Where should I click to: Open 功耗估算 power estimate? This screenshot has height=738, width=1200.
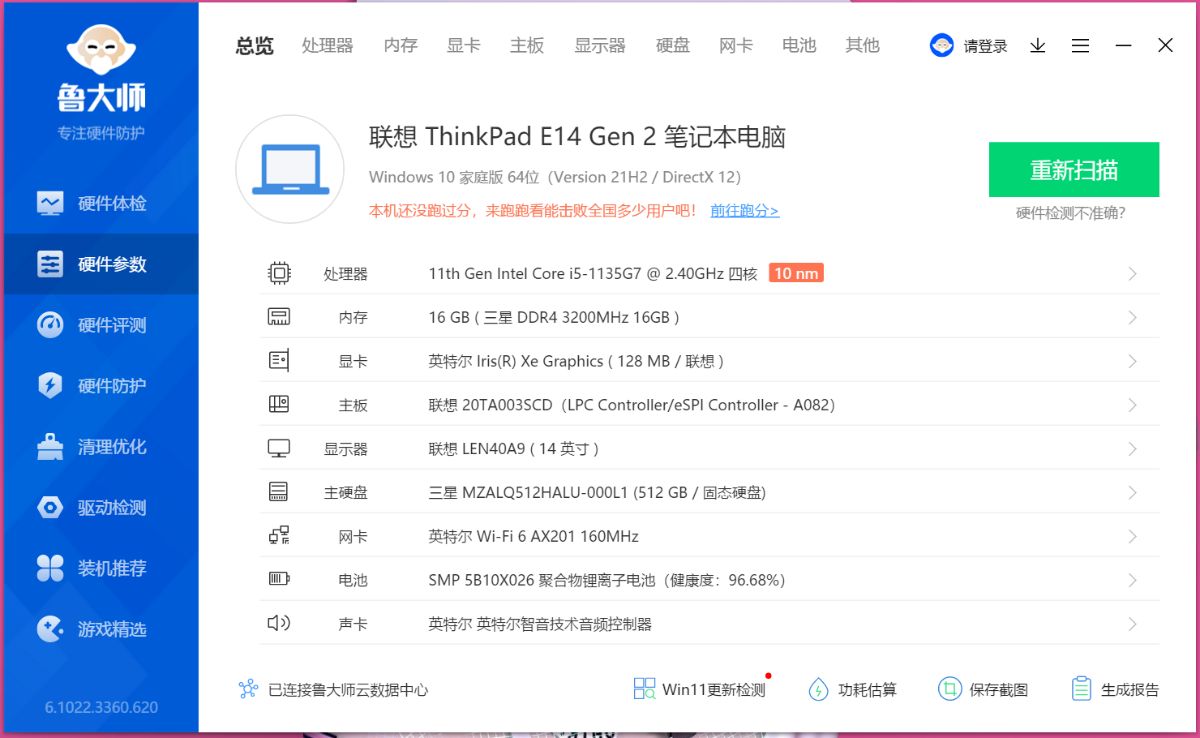pyautogui.click(x=852, y=689)
